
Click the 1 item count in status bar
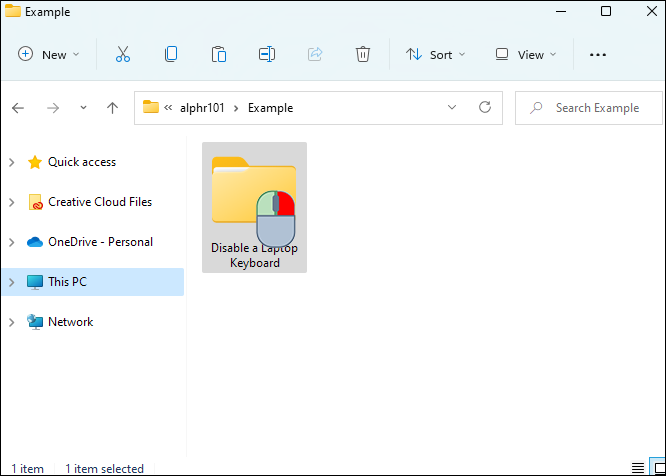pyautogui.click(x=27, y=469)
